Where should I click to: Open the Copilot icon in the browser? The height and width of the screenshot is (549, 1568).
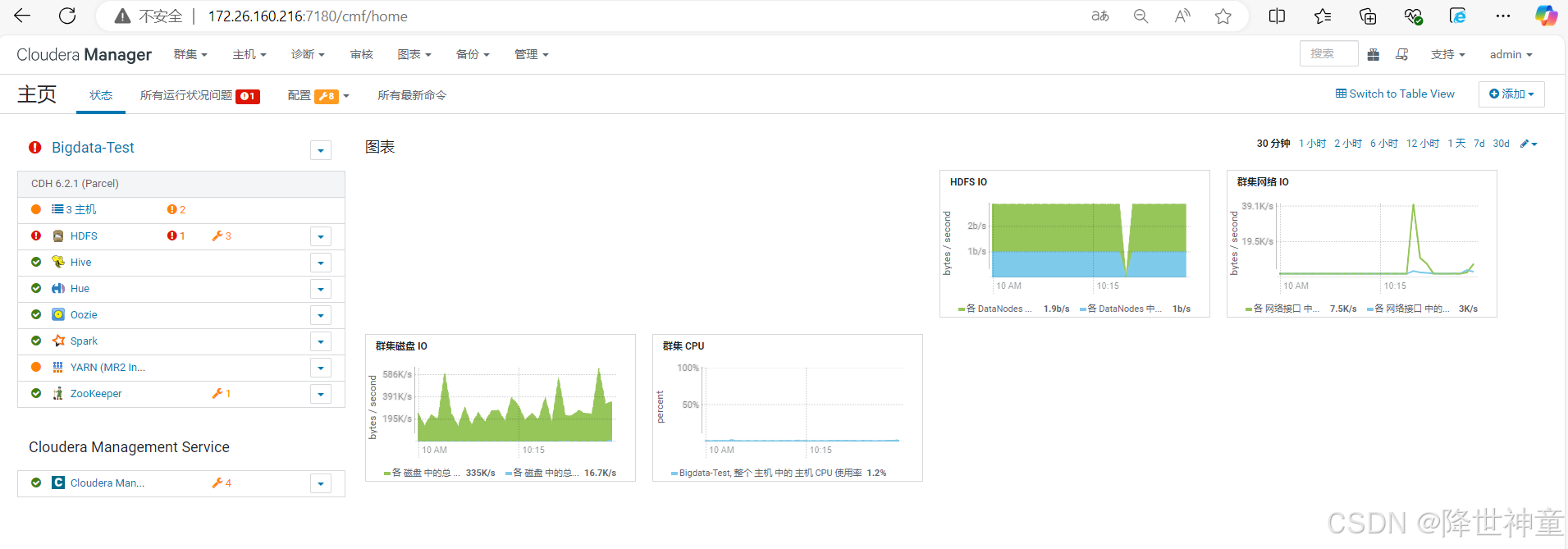point(1546,16)
